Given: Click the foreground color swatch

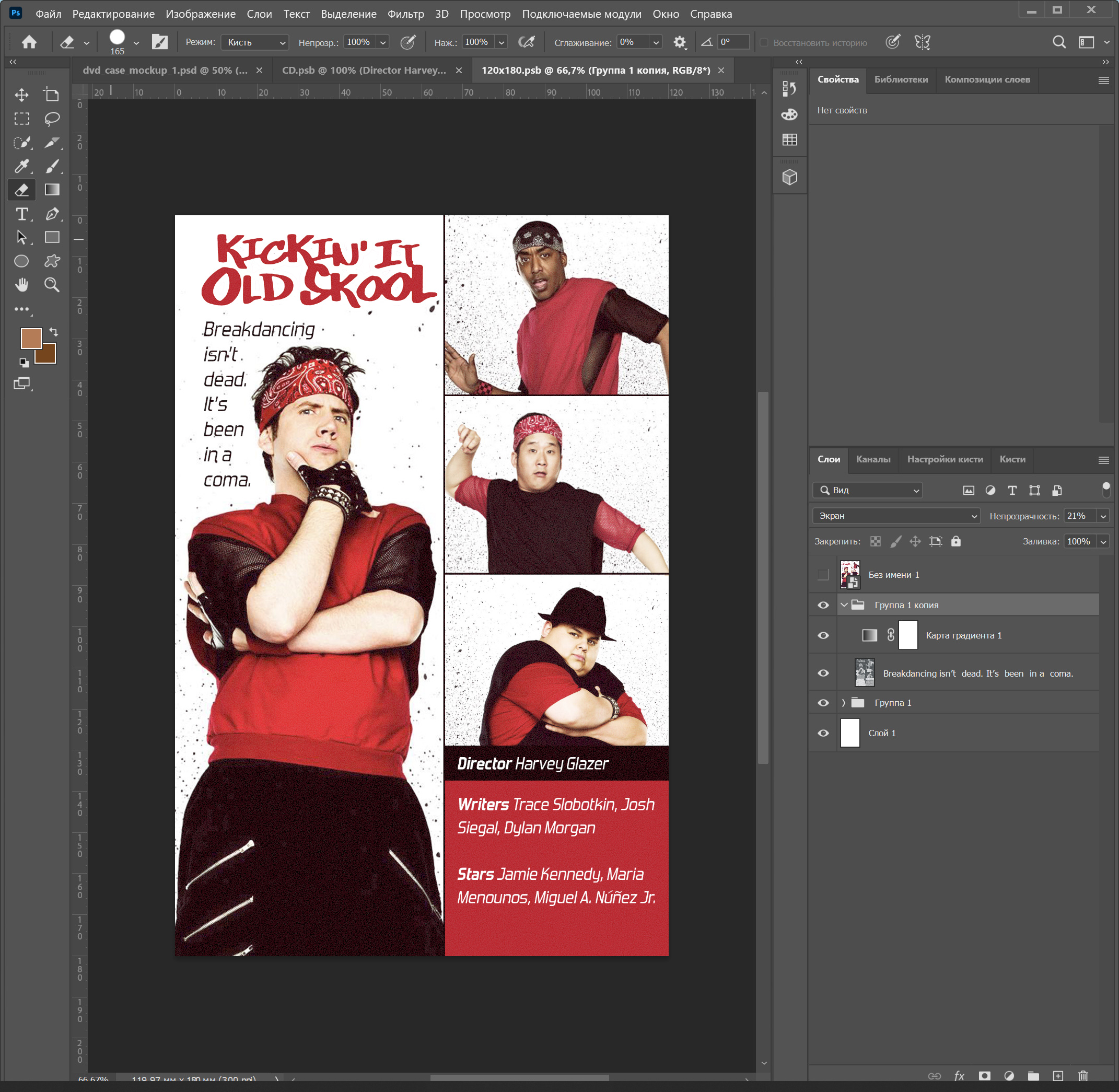Looking at the screenshot, I should pos(30,339).
